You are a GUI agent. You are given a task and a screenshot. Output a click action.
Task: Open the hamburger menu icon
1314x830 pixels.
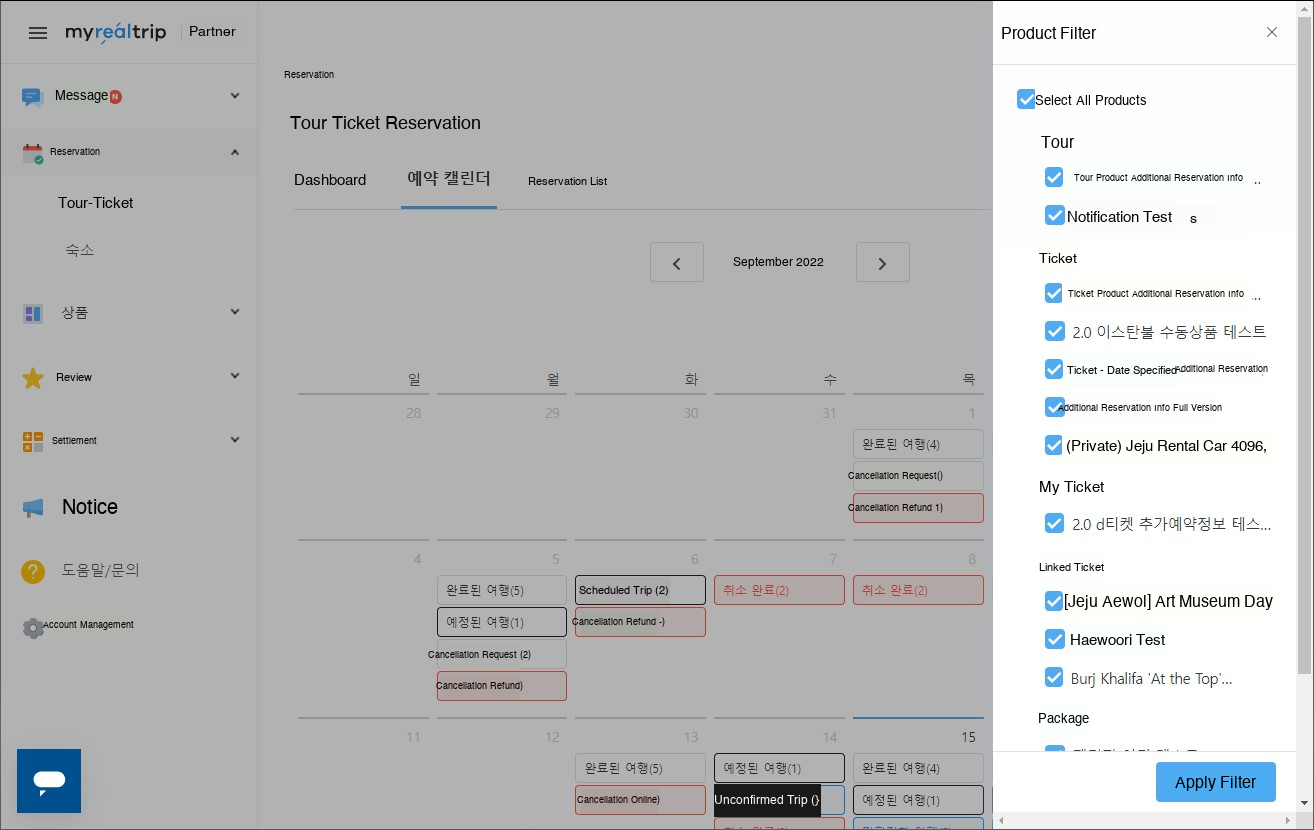[x=38, y=33]
